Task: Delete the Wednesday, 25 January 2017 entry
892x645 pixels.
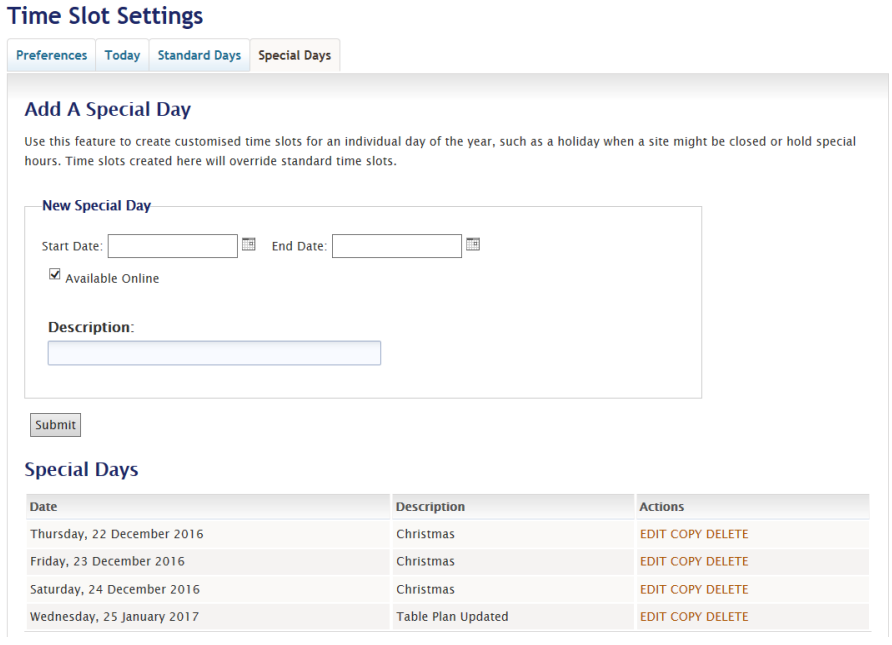Action: click(727, 617)
